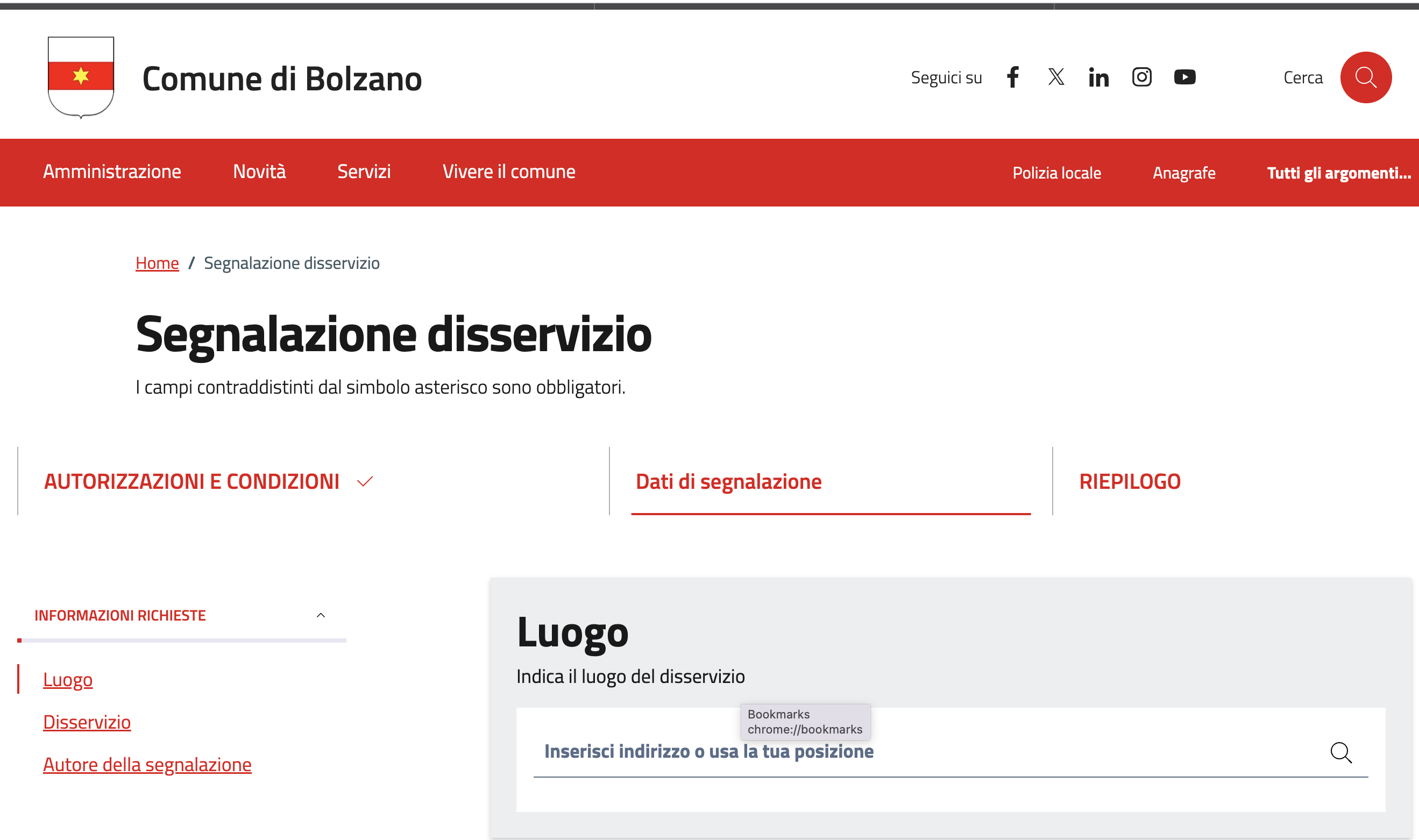The height and width of the screenshot is (840, 1419).
Task: Click the Home breadcrumb link
Action: [x=157, y=263]
